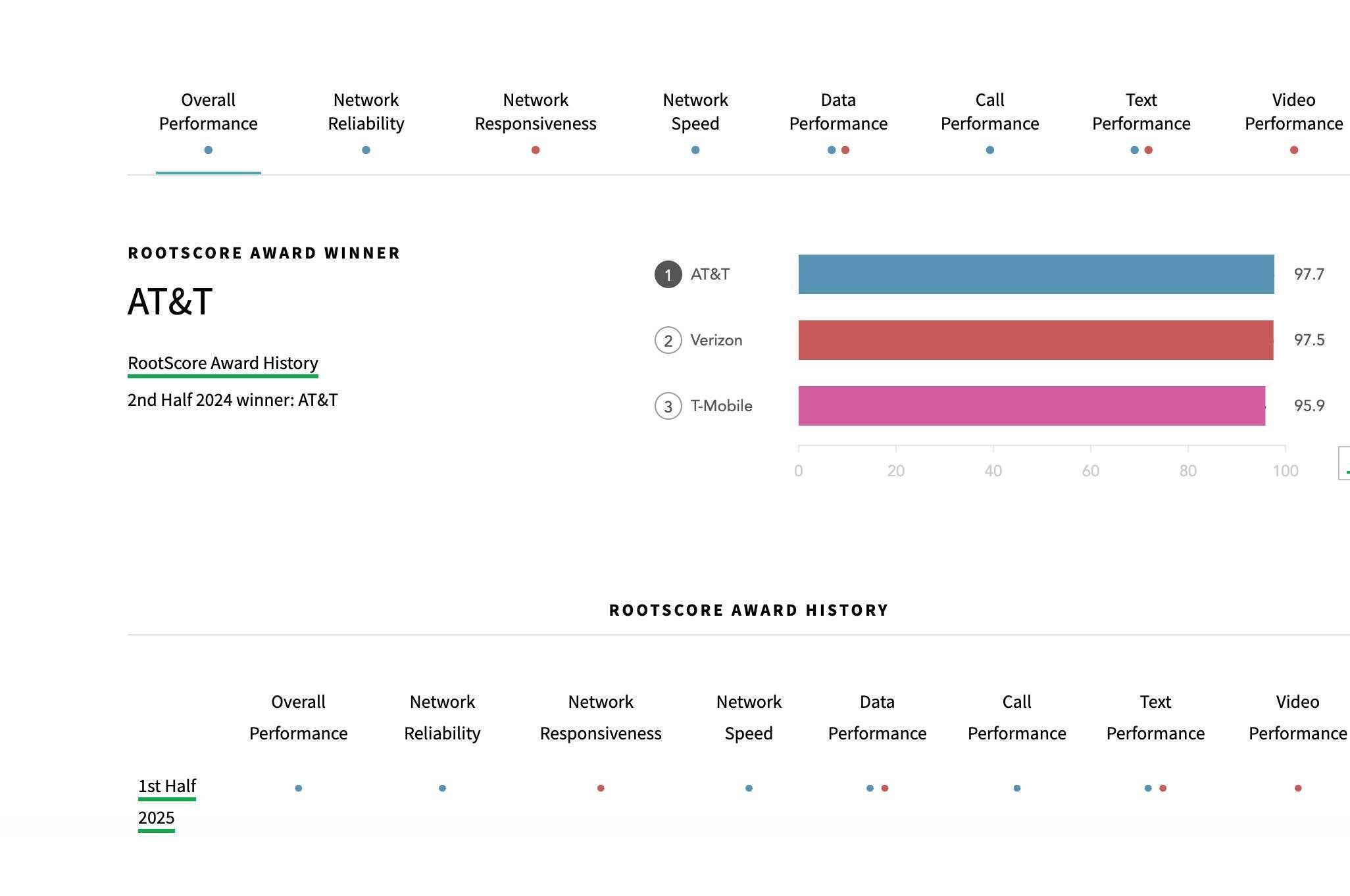Viewport: 1350px width, 896px height.
Task: Click the 100 axis label on chart
Action: (1286, 471)
